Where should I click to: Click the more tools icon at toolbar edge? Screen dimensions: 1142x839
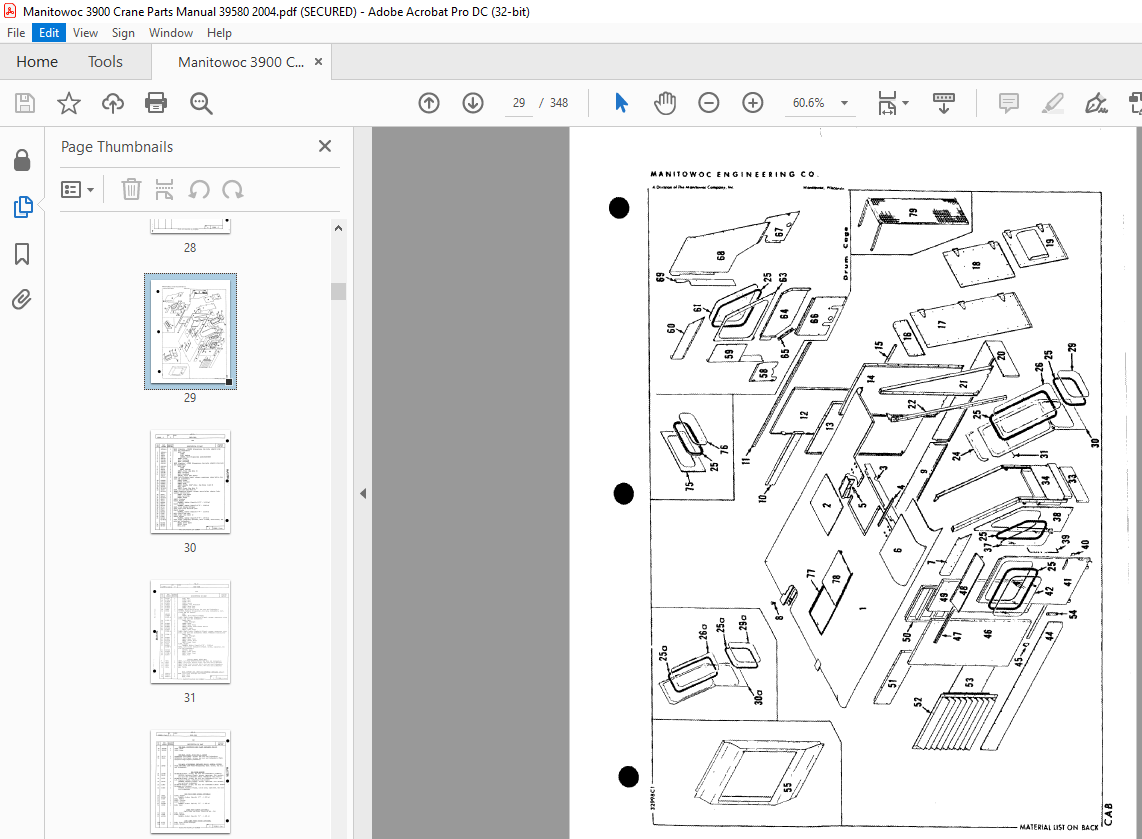[x=1135, y=103]
